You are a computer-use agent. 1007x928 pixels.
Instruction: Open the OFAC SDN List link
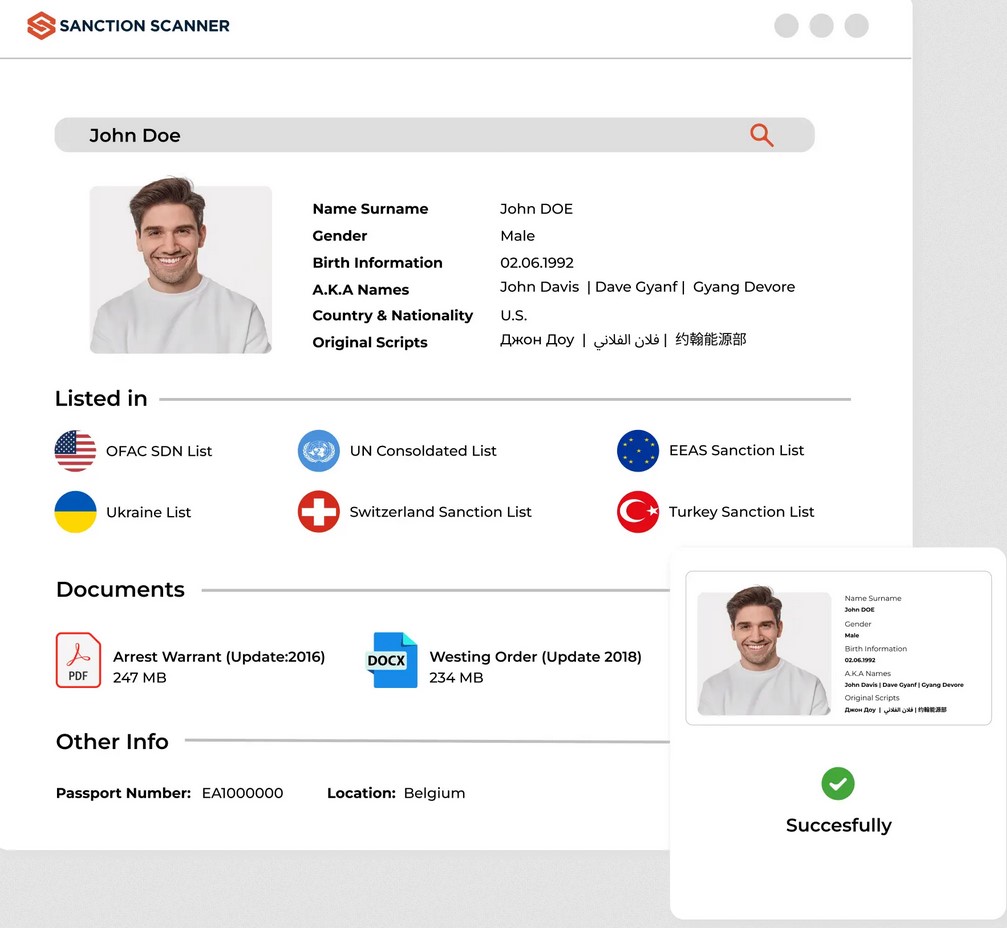(159, 451)
